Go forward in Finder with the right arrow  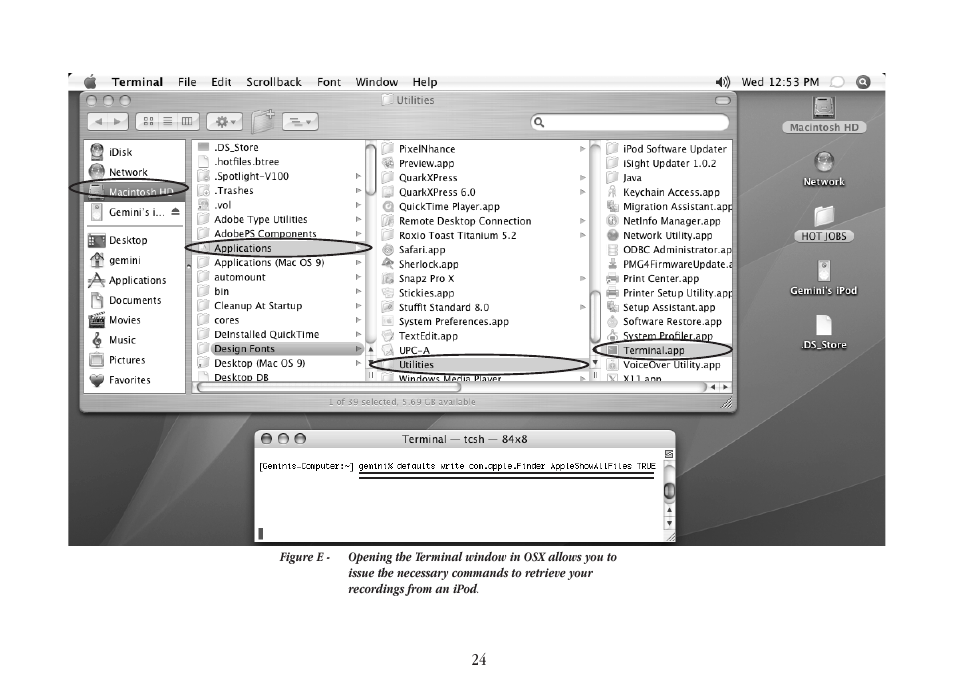coord(119,122)
